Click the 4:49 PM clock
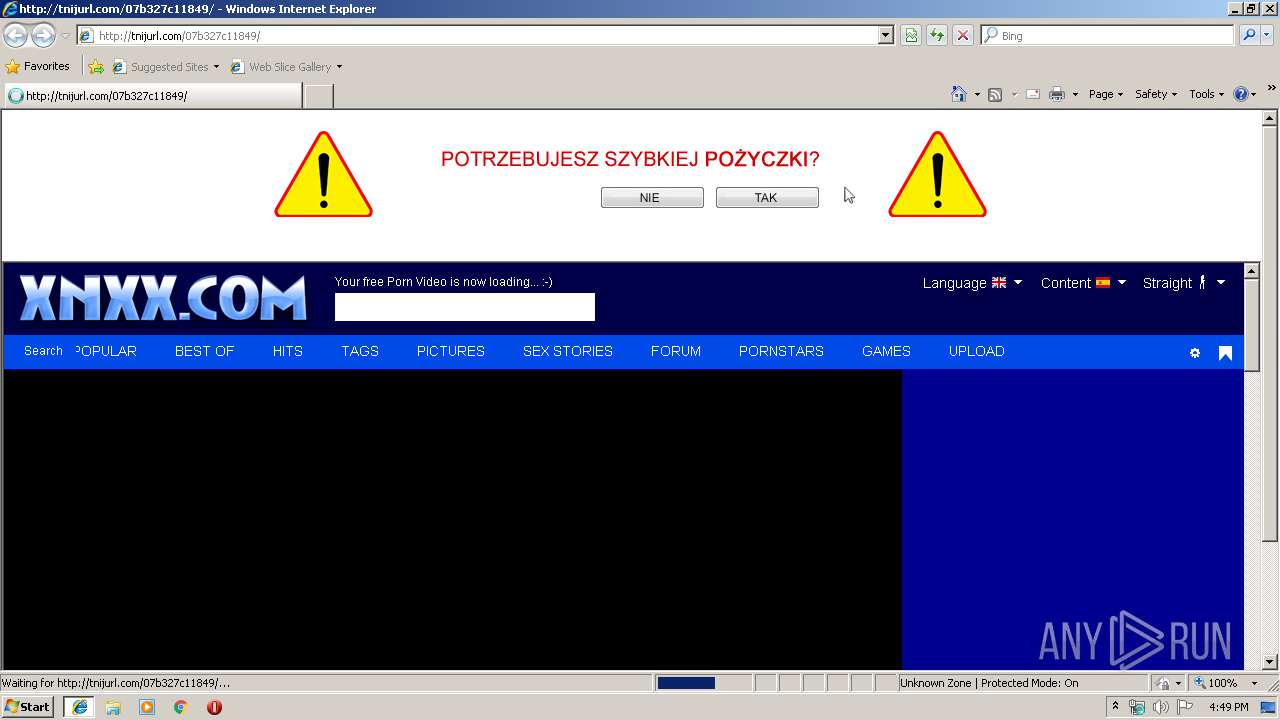This screenshot has width=1280, height=720. (x=1229, y=707)
